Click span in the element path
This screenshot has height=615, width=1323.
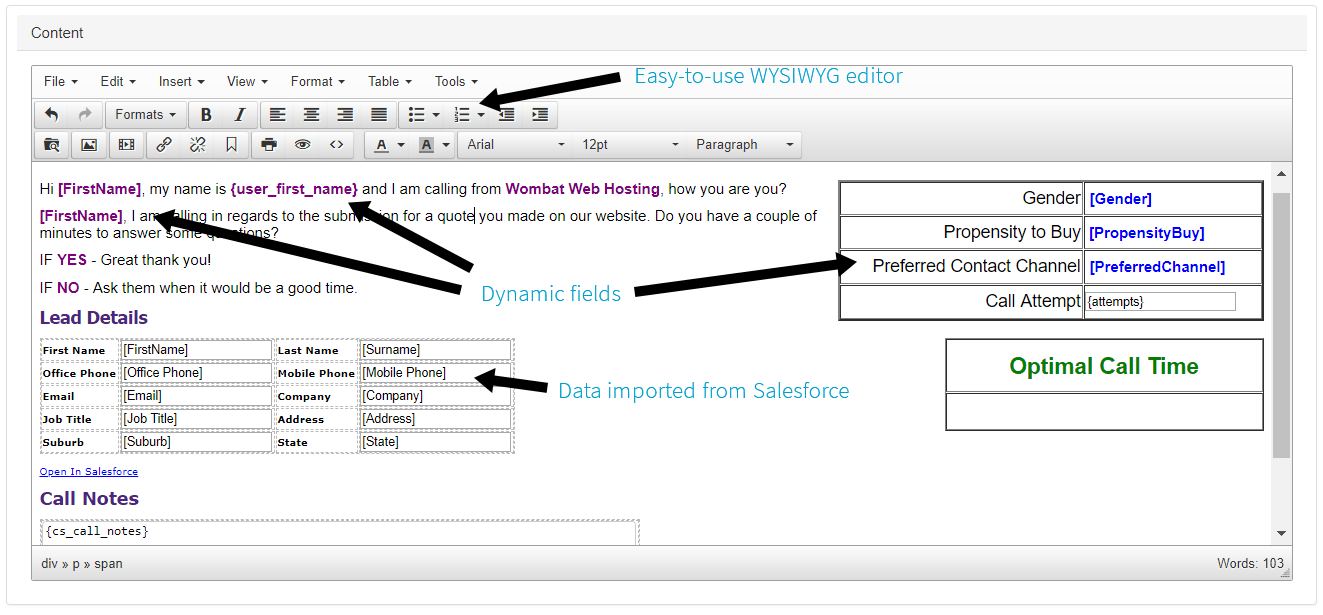pos(108,564)
